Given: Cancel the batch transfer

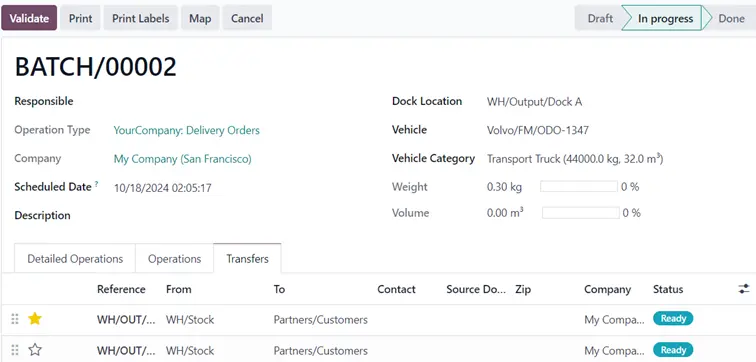Looking at the screenshot, I should (247, 18).
